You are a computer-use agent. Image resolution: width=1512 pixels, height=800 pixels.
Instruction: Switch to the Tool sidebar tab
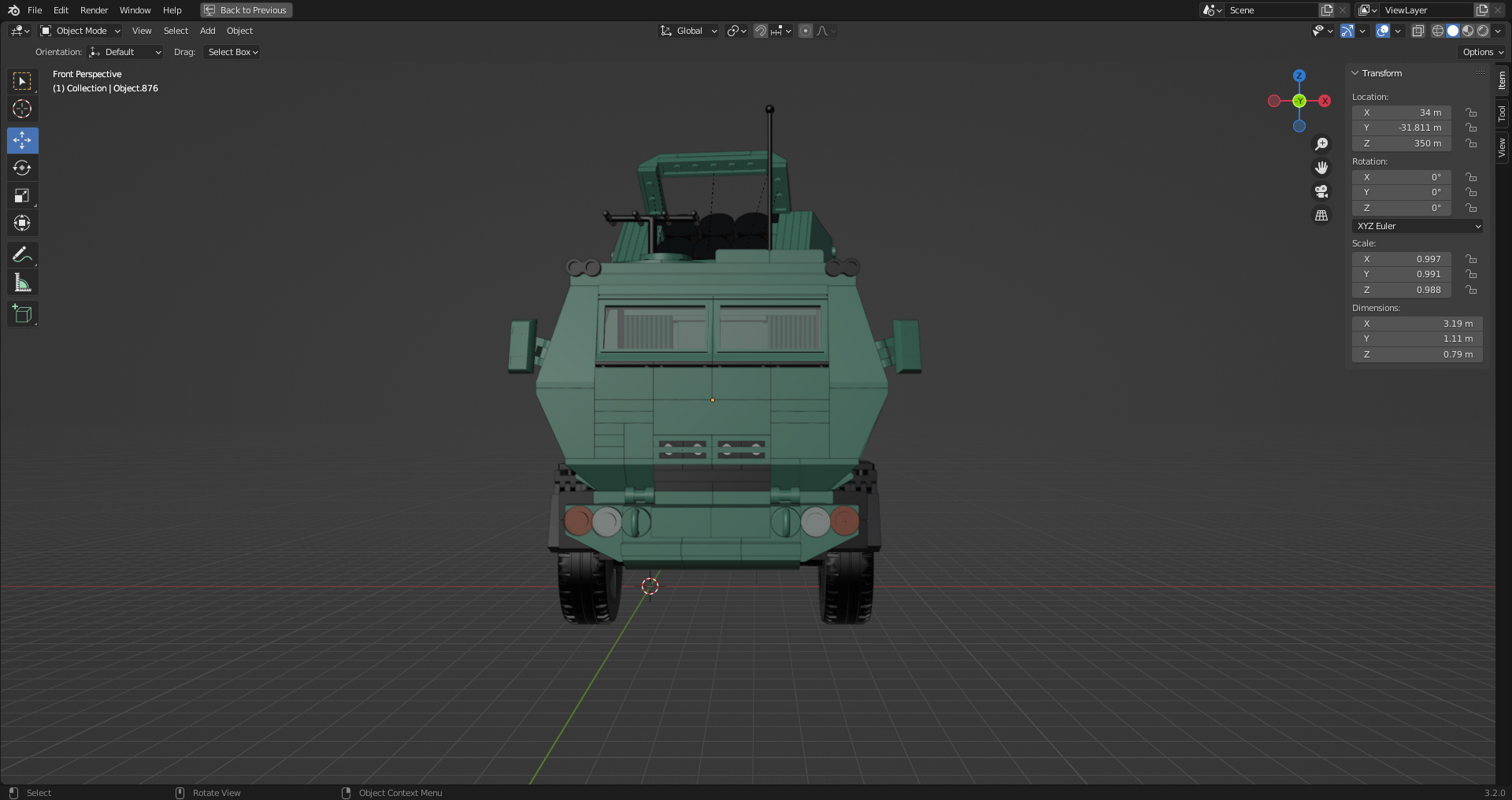pos(1503,113)
